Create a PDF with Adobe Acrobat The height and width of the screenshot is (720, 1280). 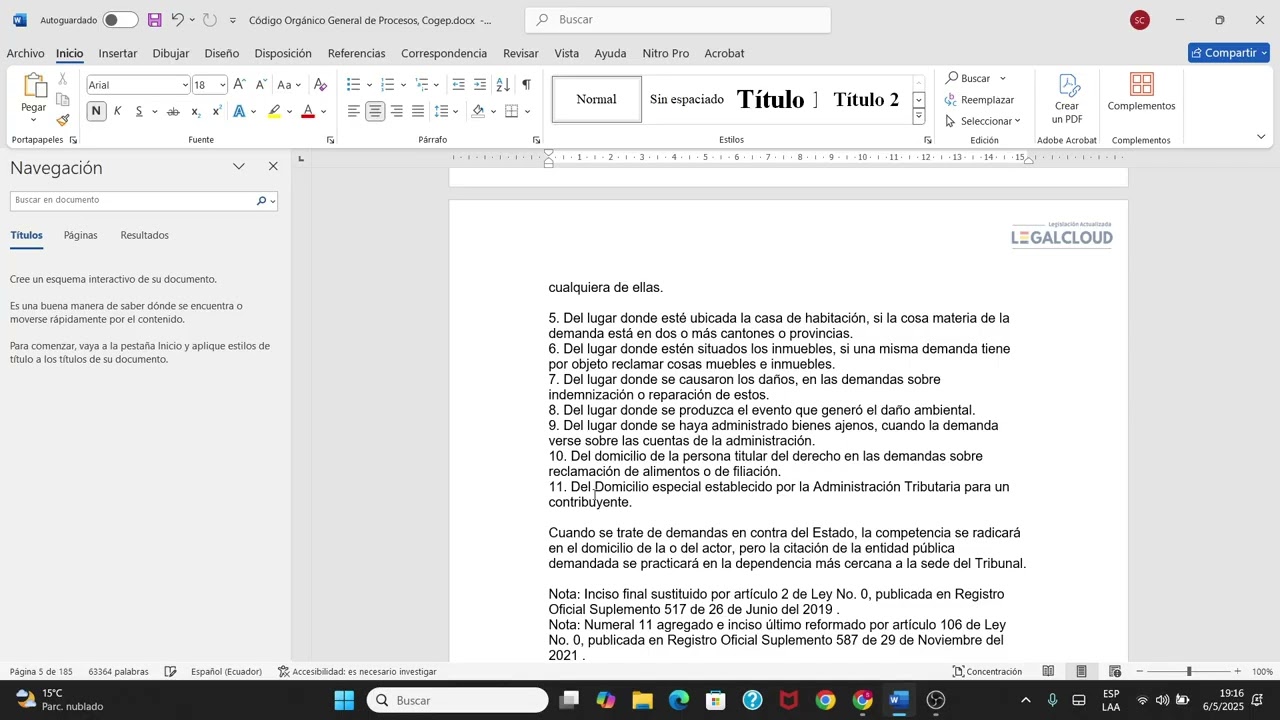click(1067, 98)
